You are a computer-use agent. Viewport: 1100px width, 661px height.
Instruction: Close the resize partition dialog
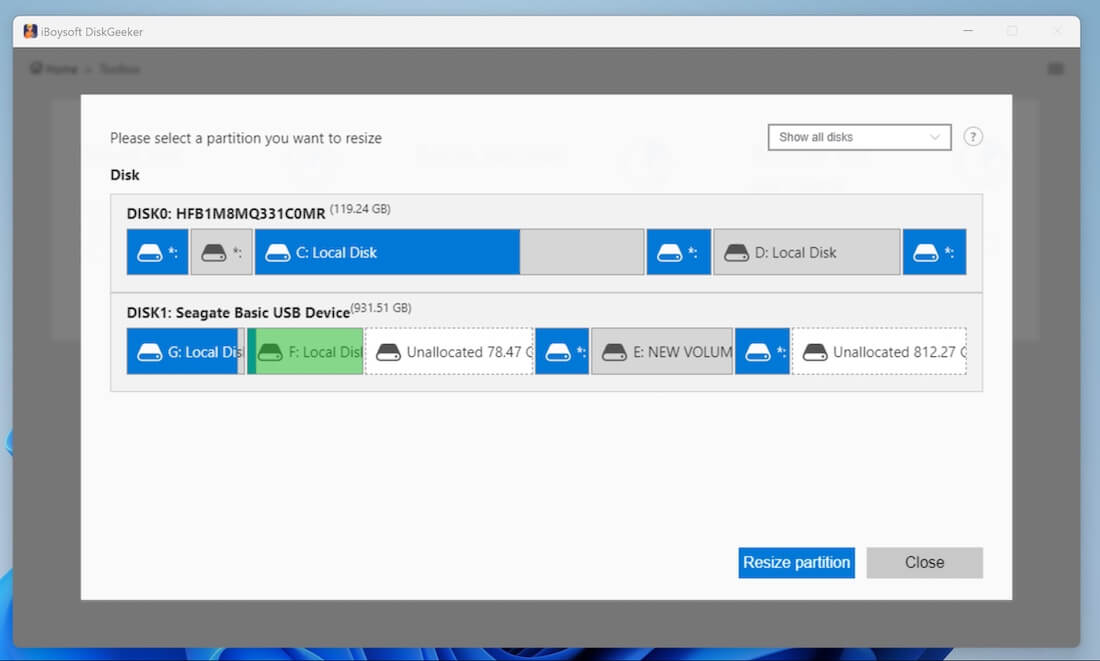pos(925,563)
